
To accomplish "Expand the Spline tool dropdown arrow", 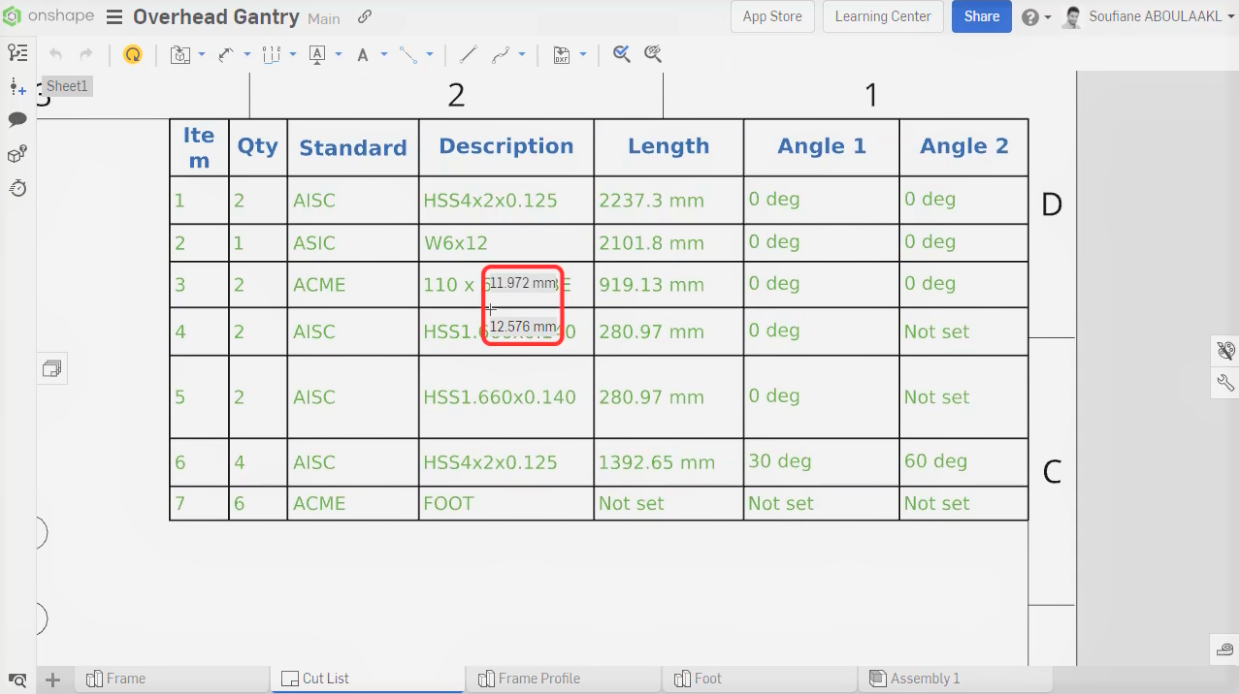I will [x=522, y=55].
